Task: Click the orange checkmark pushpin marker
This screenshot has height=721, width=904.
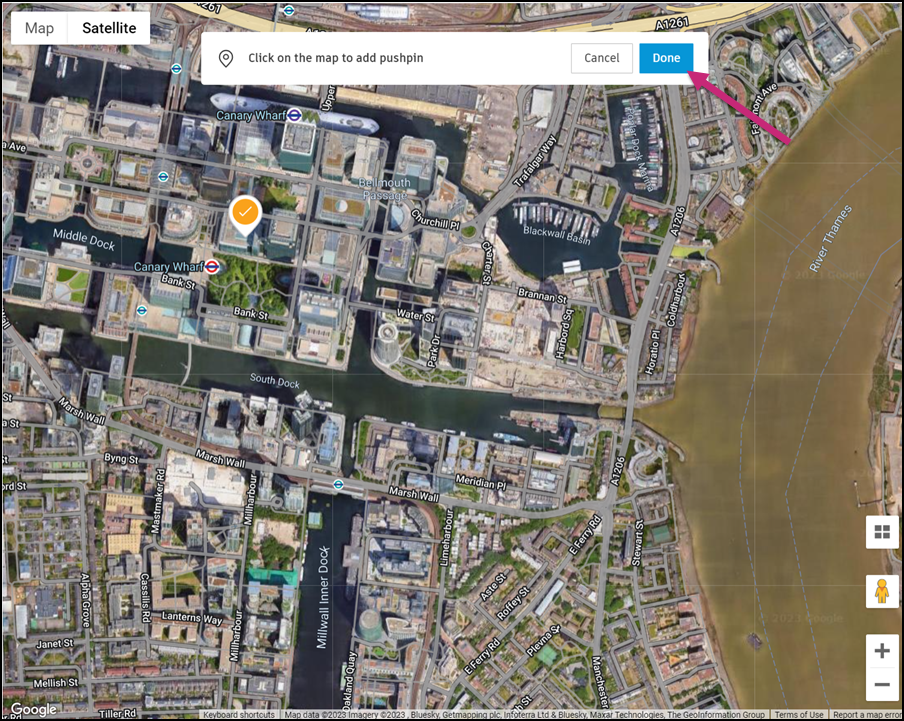Action: [x=245, y=213]
